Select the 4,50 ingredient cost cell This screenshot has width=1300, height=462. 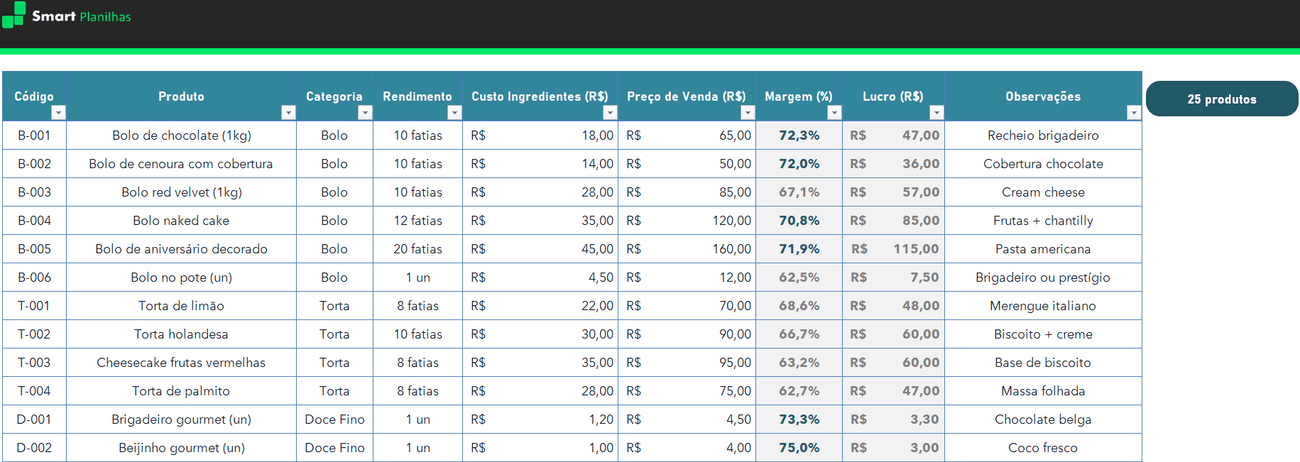540,277
